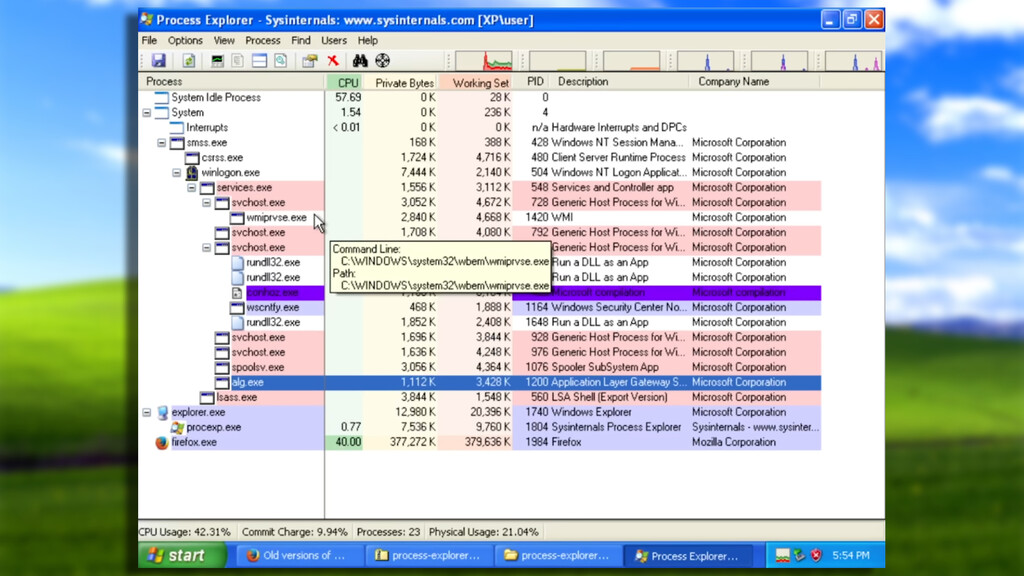Sort processes by the CPU column

[x=347, y=81]
